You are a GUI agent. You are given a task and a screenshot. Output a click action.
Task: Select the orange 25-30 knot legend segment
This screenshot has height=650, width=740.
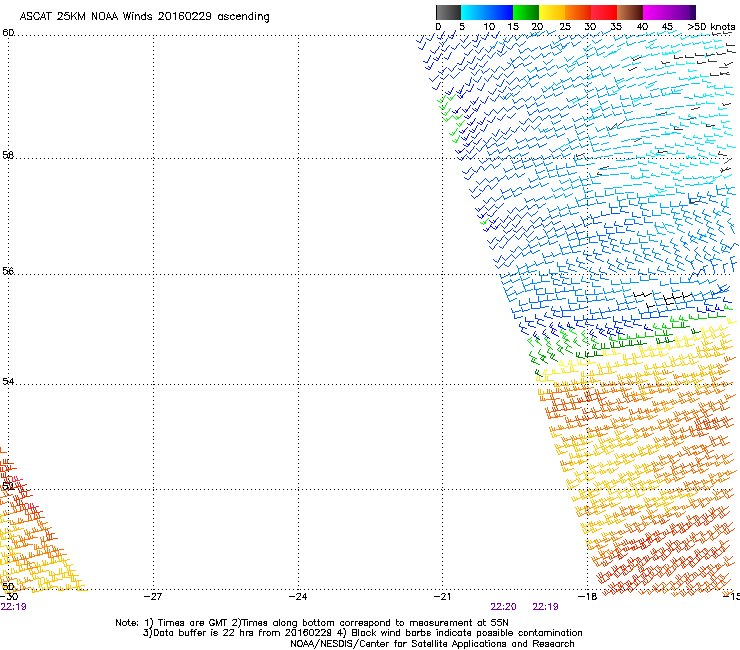578,12
